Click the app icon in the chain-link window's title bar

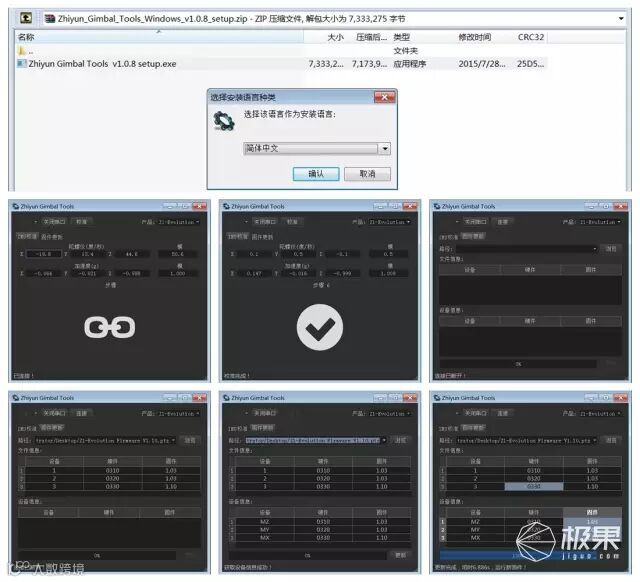tap(16, 207)
